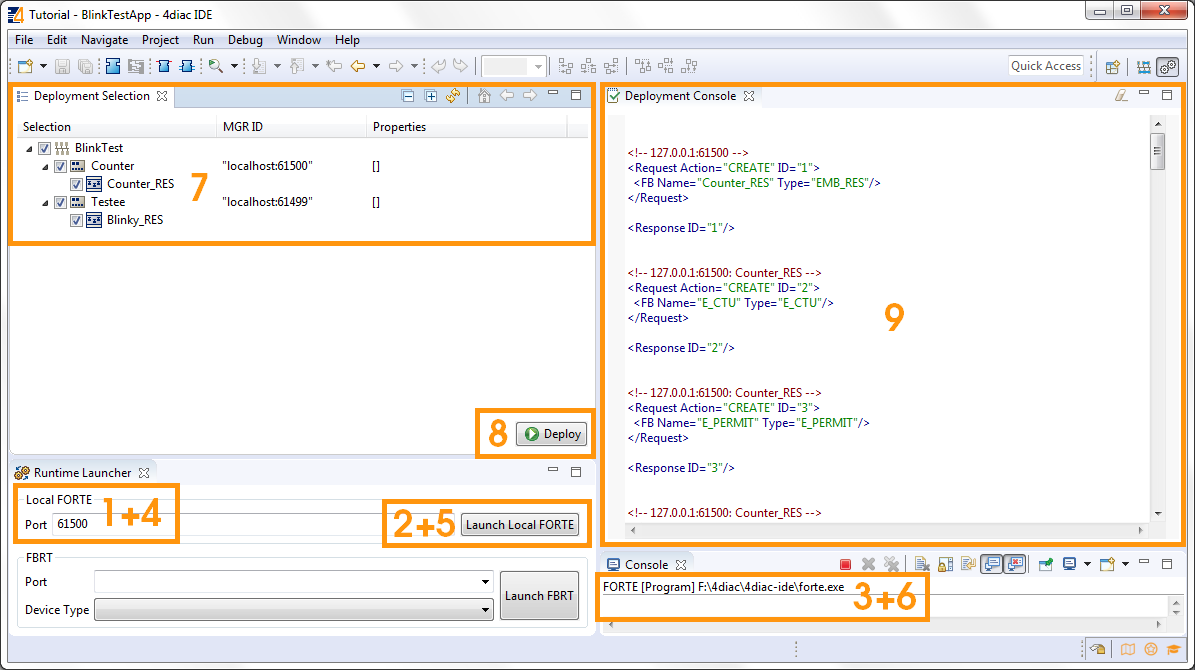Uncheck the Blinky_RES resource checkbox
The height and width of the screenshot is (670, 1195).
77,220
